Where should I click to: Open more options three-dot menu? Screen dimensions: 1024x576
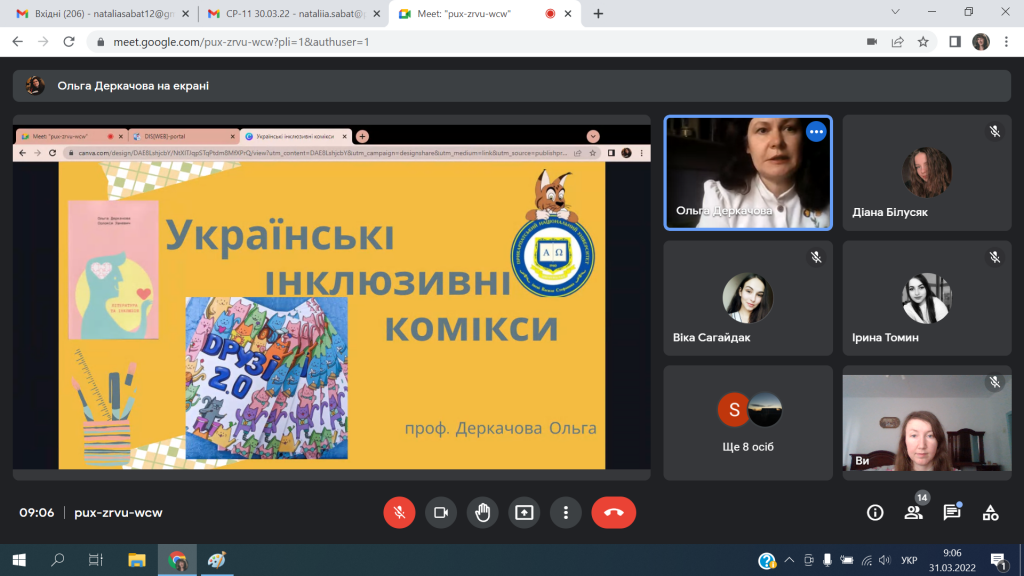566,513
